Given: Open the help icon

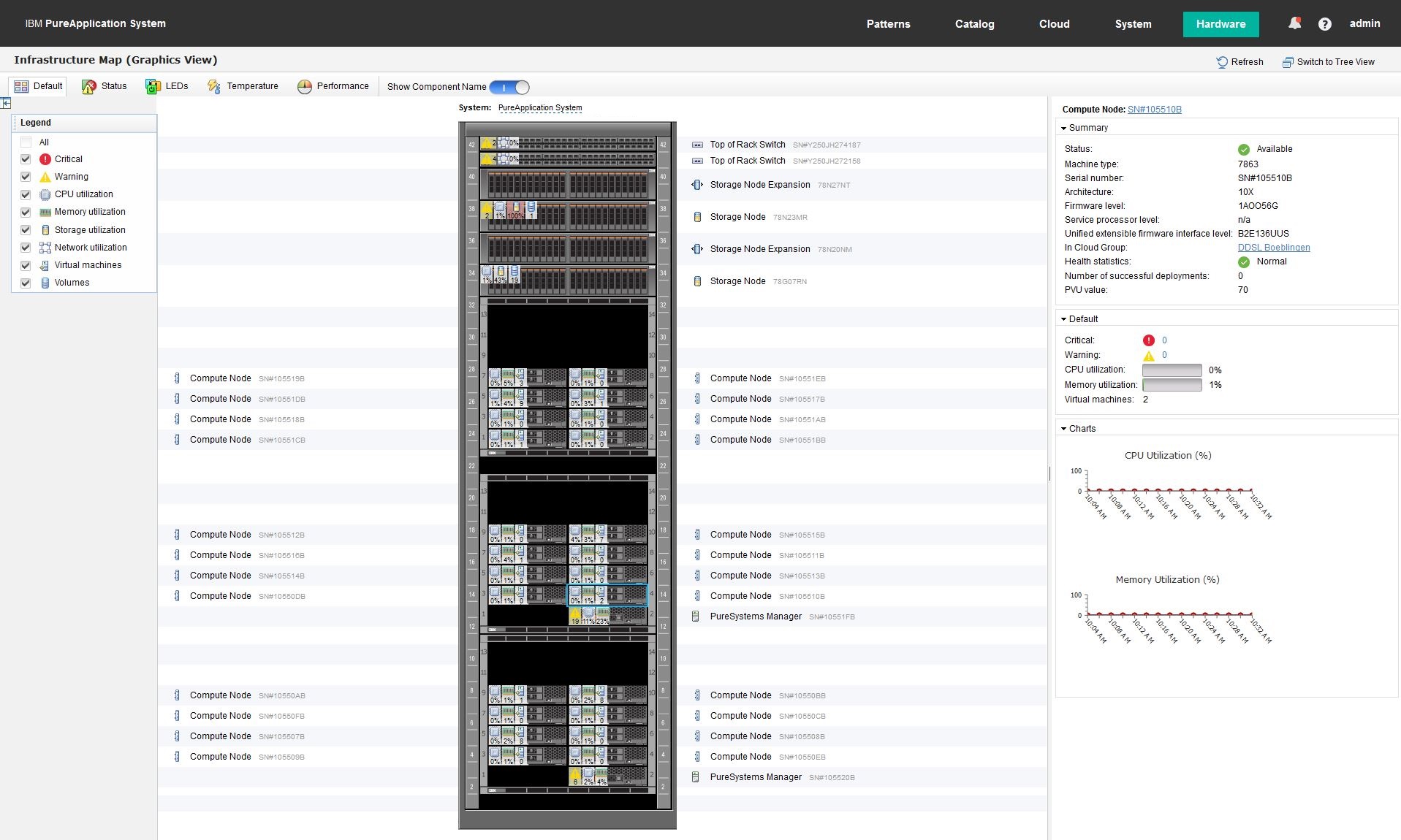Looking at the screenshot, I should pyautogui.click(x=1324, y=23).
